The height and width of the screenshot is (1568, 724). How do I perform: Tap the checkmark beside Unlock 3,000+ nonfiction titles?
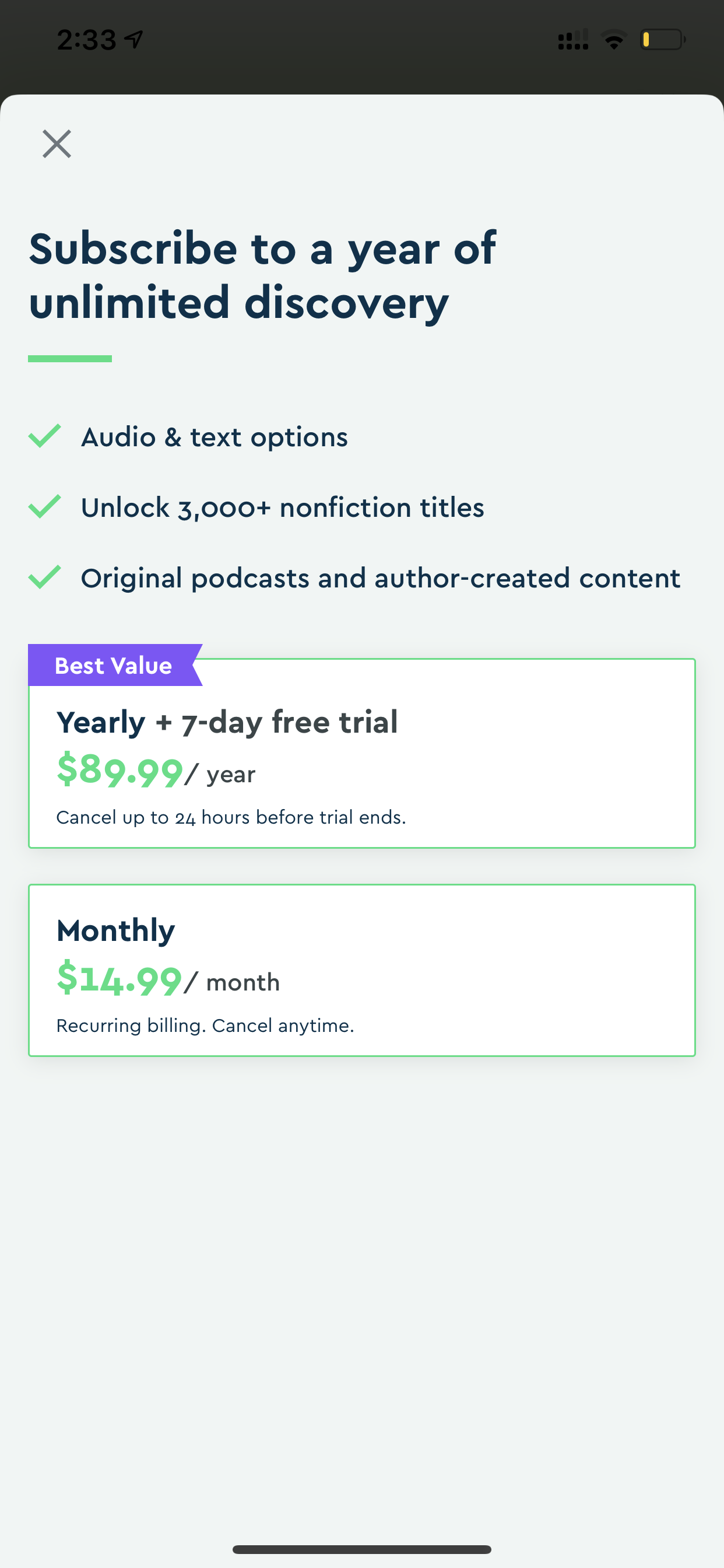(x=44, y=506)
